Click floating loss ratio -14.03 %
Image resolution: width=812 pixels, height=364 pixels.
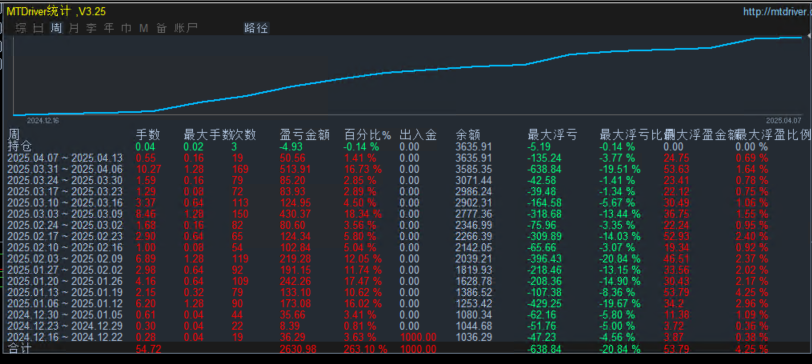[x=620, y=236]
